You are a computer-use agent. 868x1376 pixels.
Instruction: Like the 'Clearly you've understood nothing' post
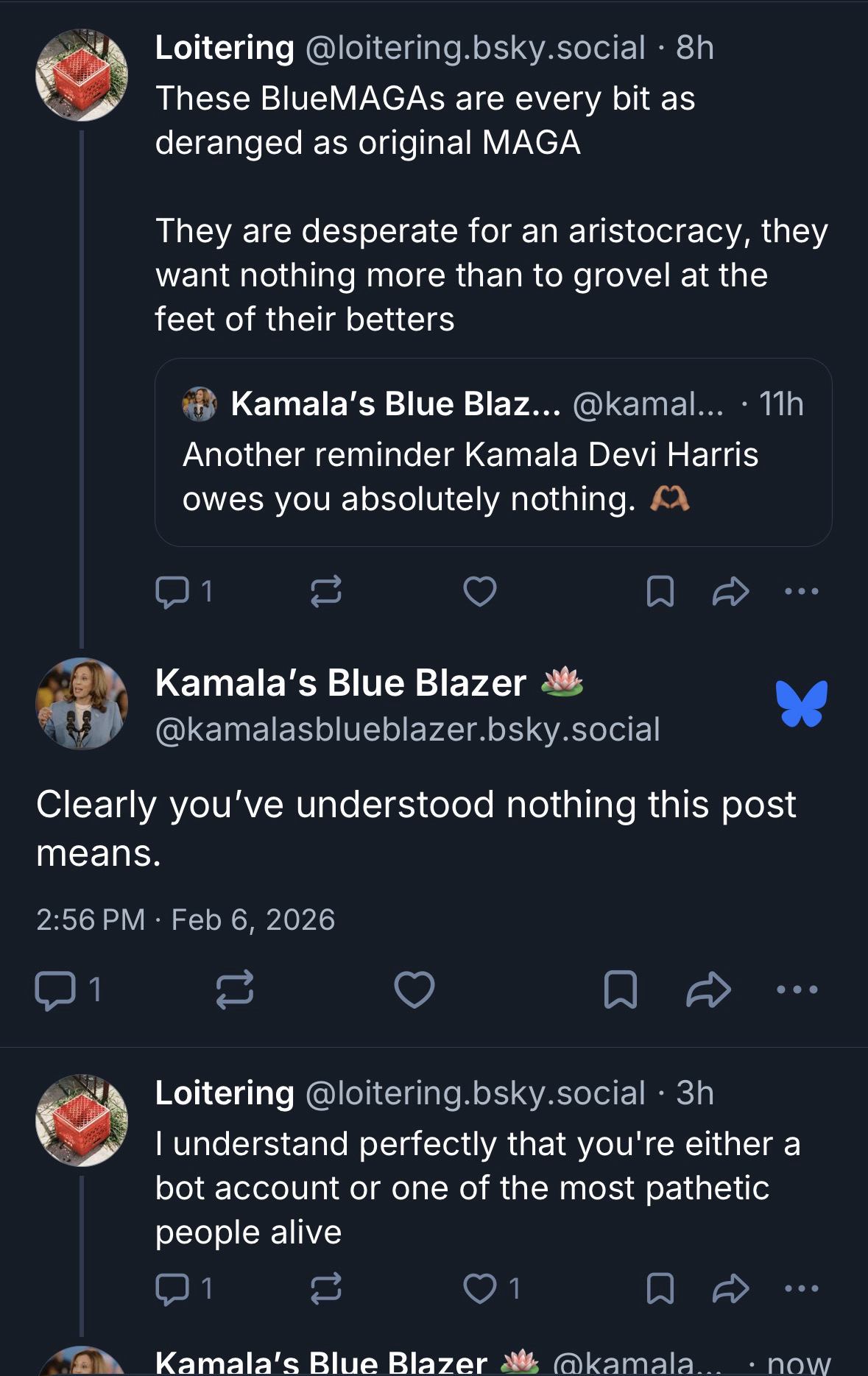[x=414, y=989]
